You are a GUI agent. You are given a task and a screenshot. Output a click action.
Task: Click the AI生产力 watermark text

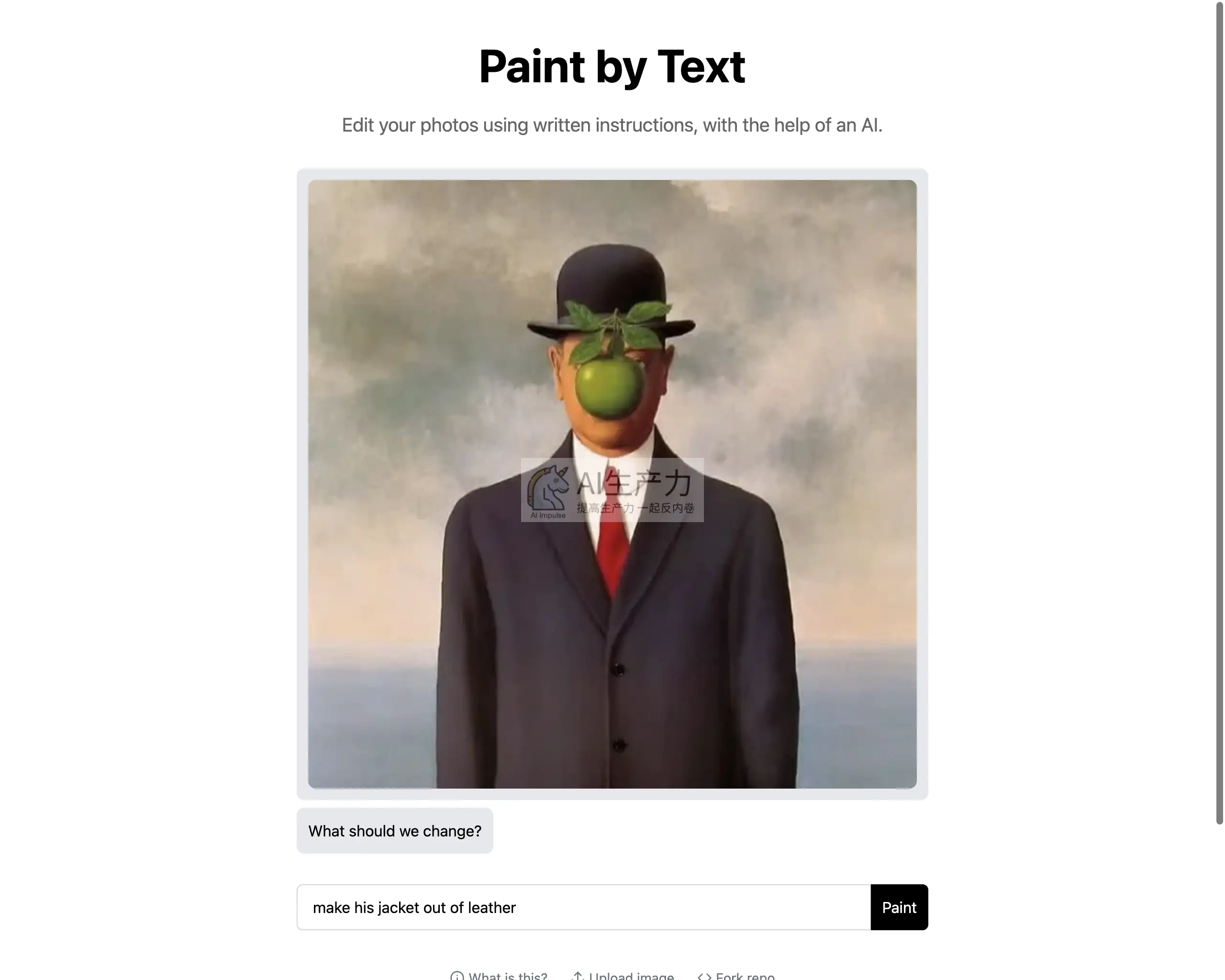(x=634, y=484)
